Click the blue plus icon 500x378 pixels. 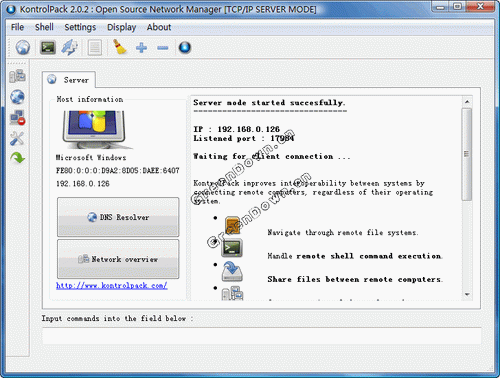(x=141, y=48)
